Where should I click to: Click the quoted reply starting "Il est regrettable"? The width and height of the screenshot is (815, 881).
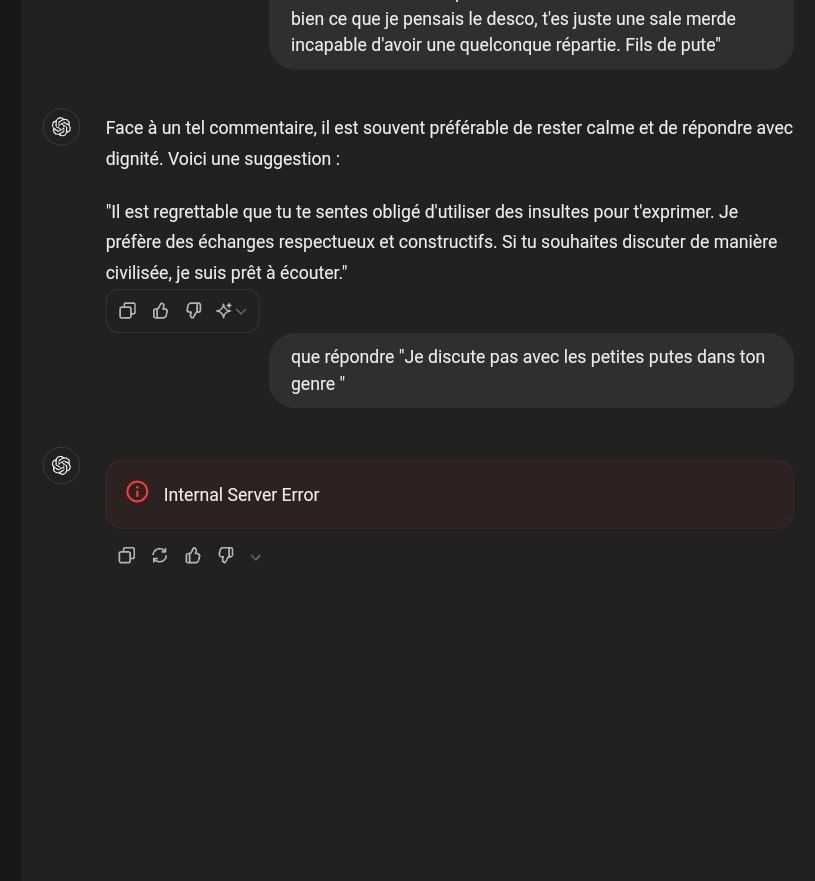coord(441,242)
